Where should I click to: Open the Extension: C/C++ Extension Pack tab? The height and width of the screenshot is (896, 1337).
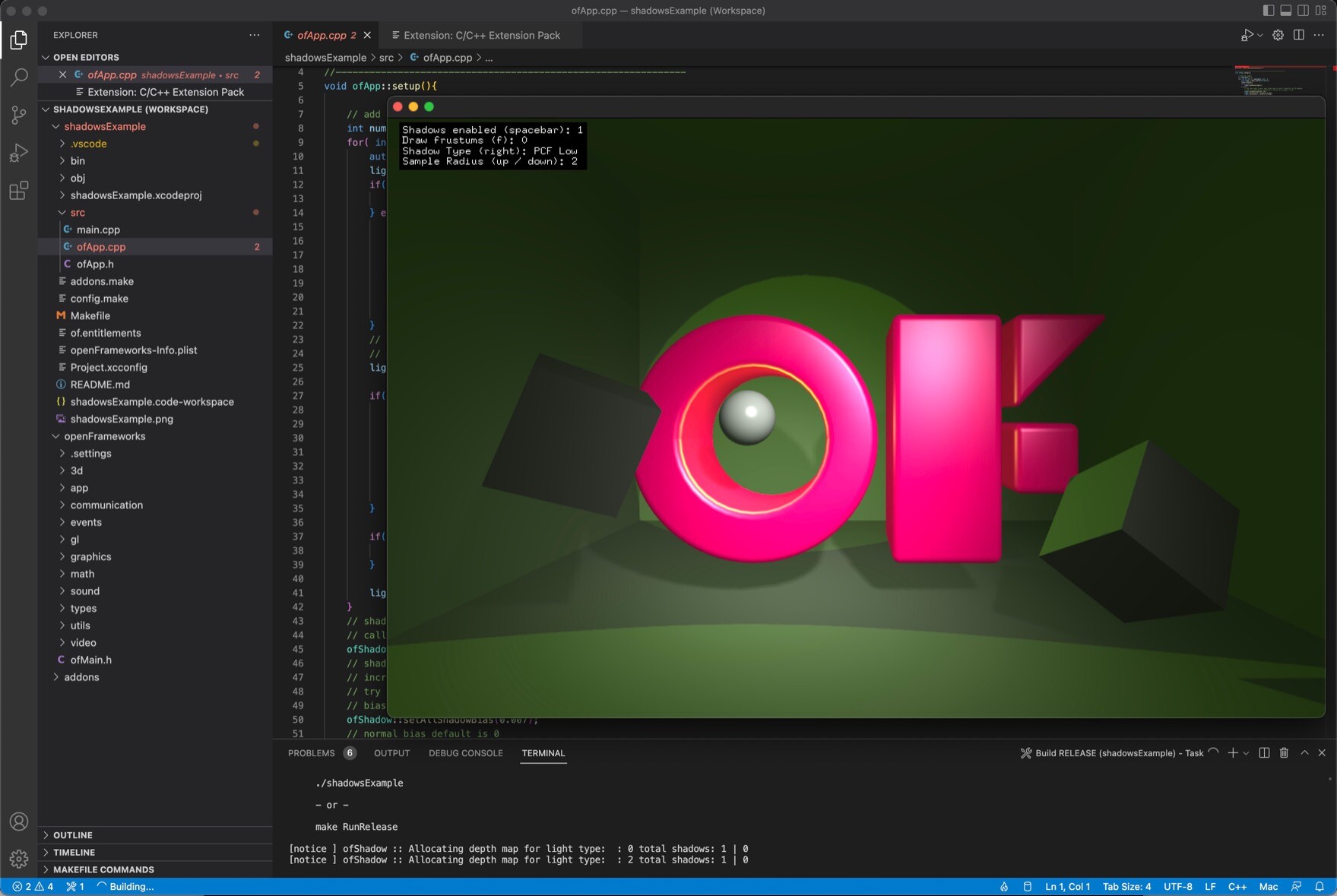click(x=480, y=35)
